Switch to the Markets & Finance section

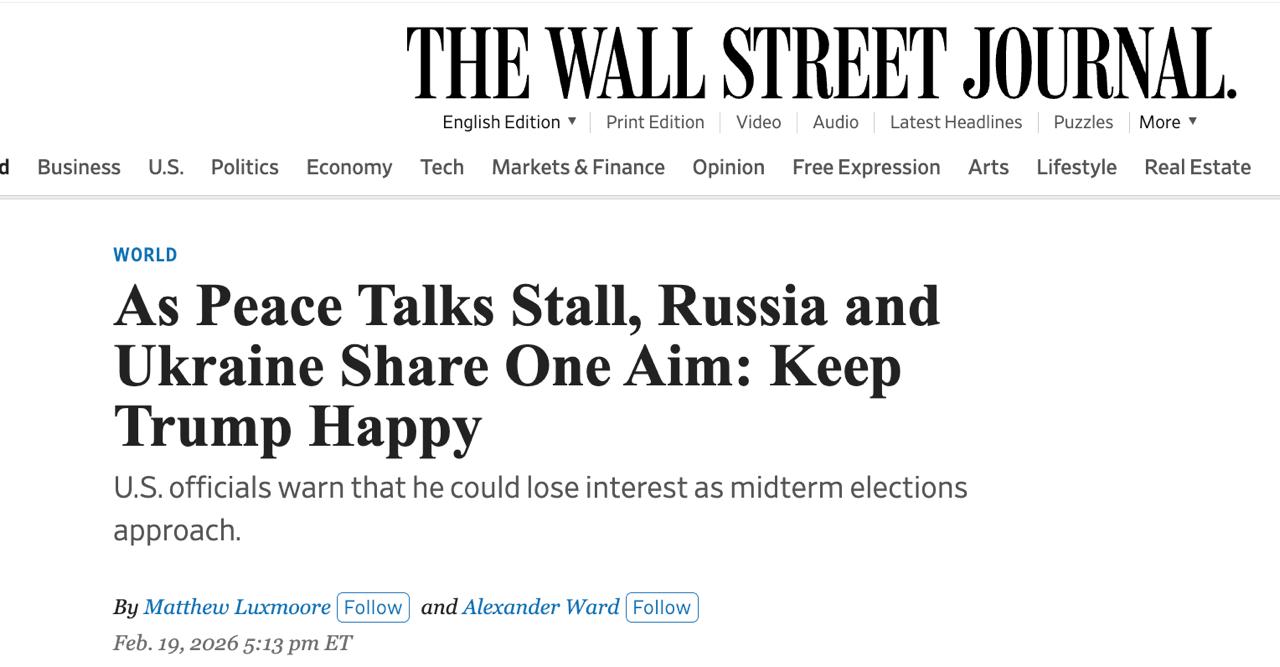click(x=578, y=167)
